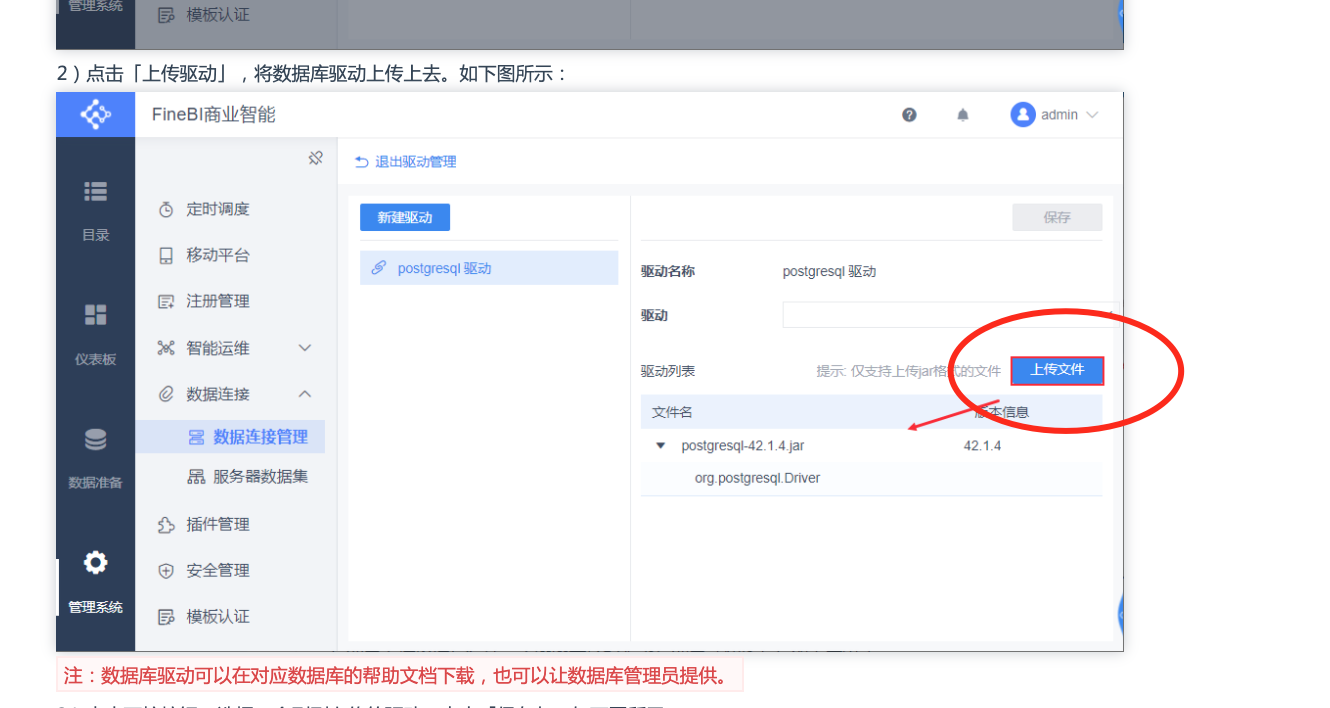The image size is (1330, 708).
Task: Click the back arrow icon next to 退出驱动管理
Action: tap(362, 162)
